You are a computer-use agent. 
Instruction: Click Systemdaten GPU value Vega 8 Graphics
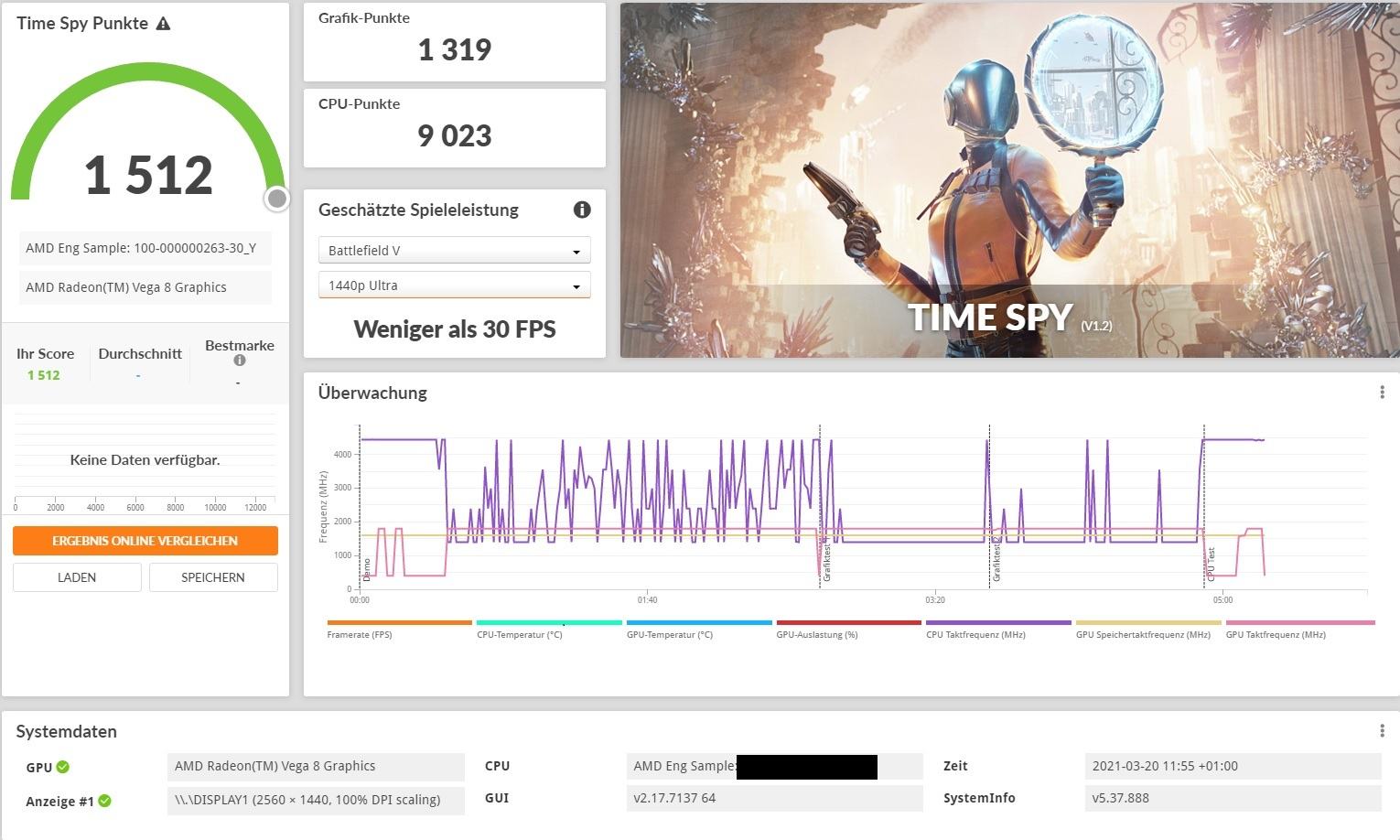tap(316, 767)
